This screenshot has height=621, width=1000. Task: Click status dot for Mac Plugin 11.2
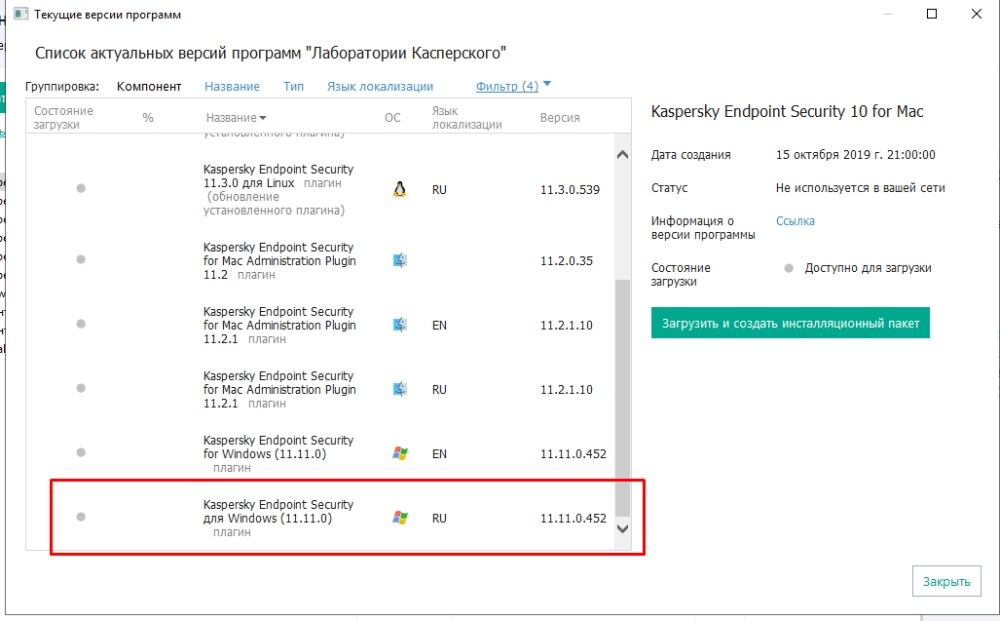point(81,259)
